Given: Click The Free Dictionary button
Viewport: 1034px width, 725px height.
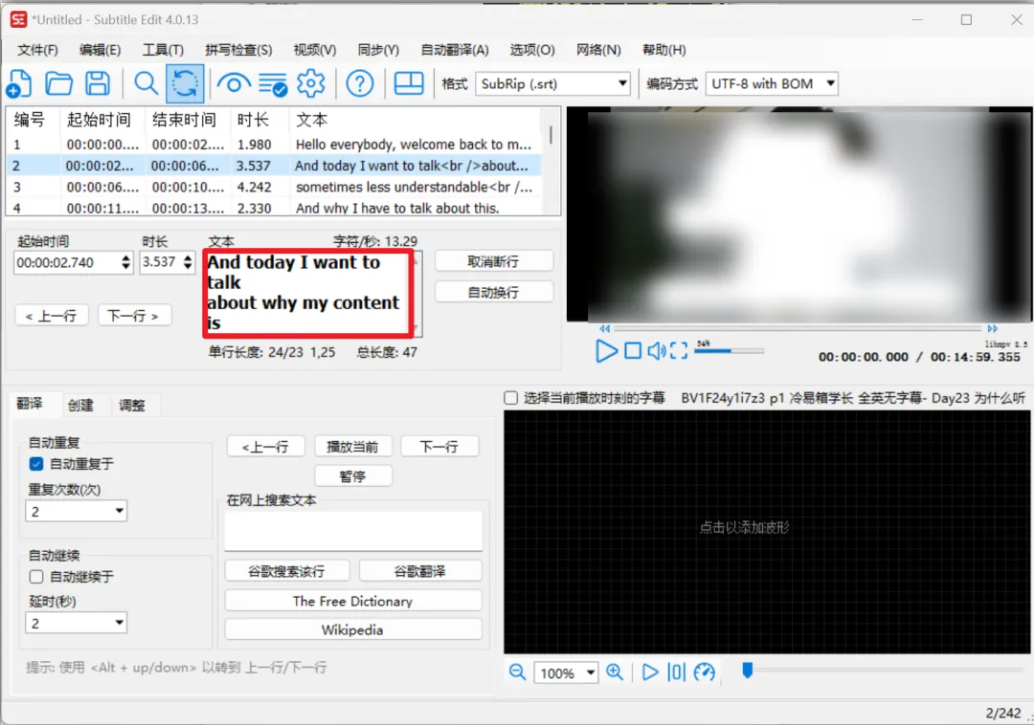Looking at the screenshot, I should pyautogui.click(x=352, y=600).
